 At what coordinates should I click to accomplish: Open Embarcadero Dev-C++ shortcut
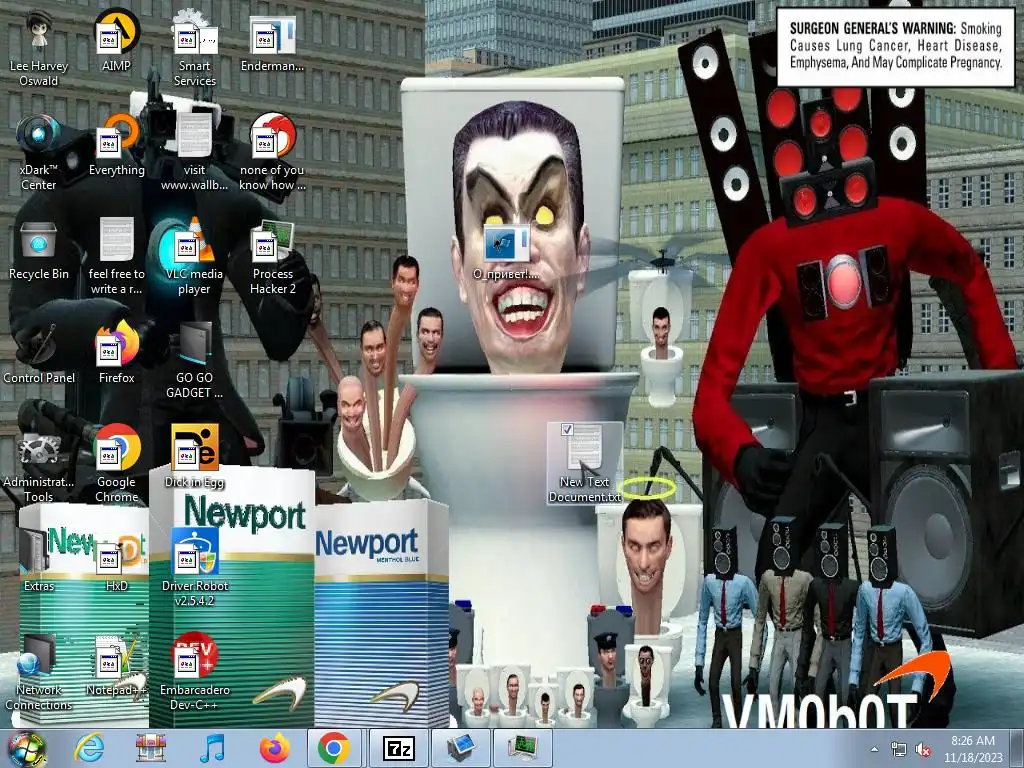point(195,672)
